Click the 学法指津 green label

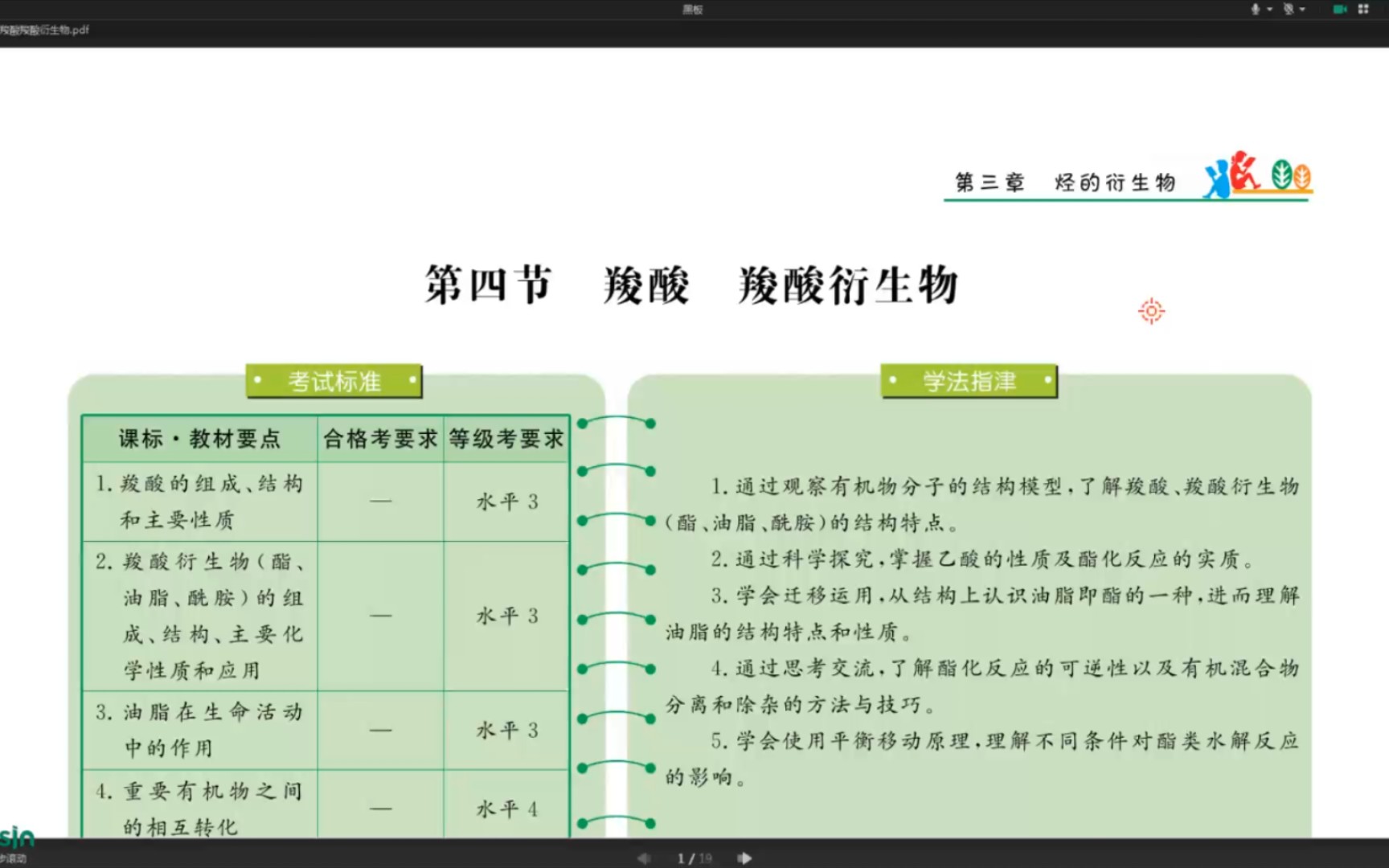(969, 381)
